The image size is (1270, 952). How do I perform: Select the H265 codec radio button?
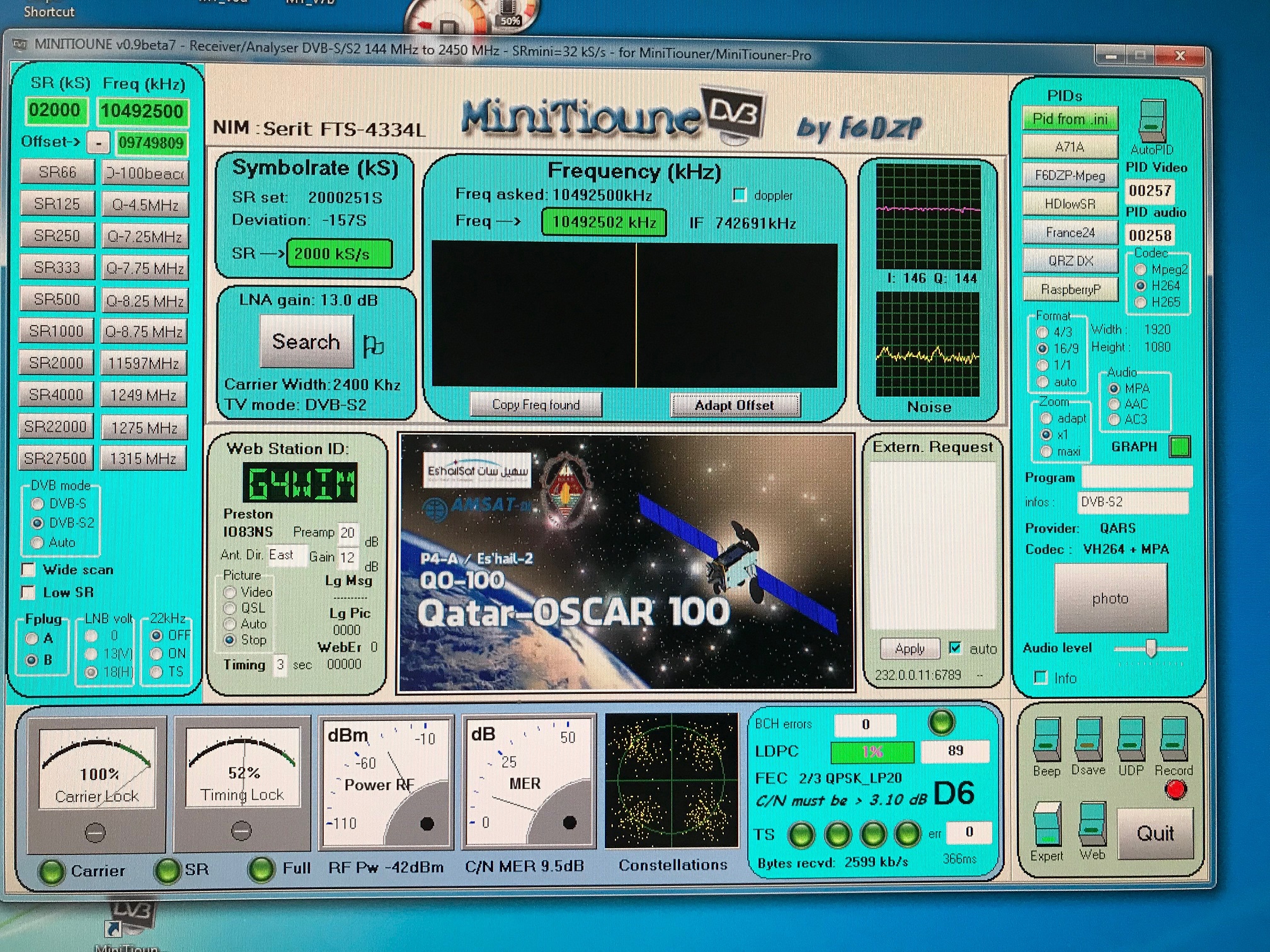1140,302
